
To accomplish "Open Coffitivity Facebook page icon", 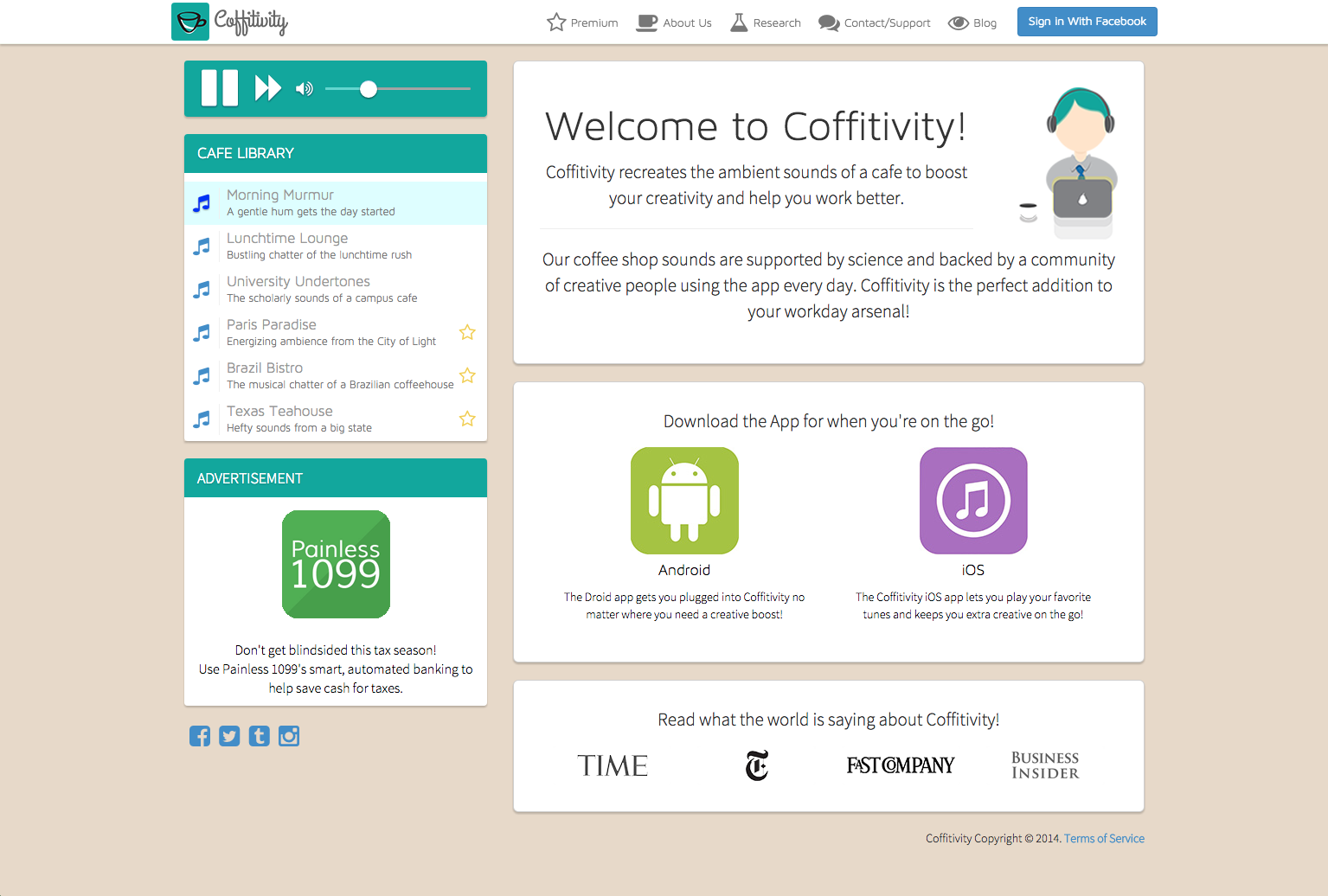I will (x=200, y=736).
